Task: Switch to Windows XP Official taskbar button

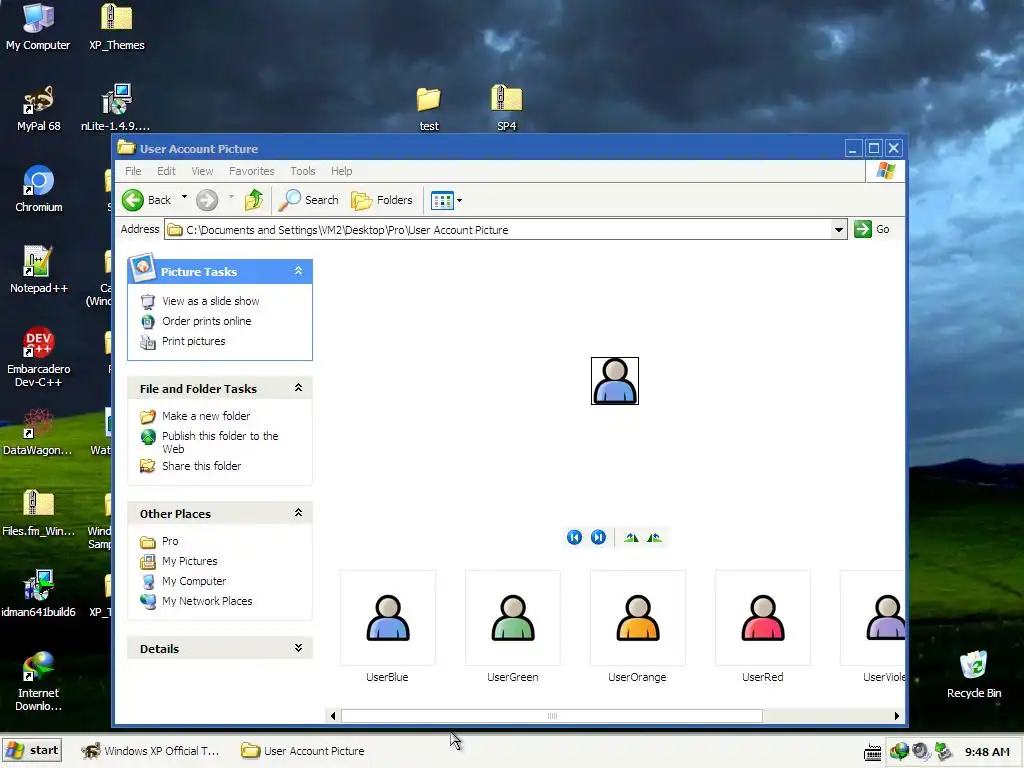Action: tap(151, 751)
